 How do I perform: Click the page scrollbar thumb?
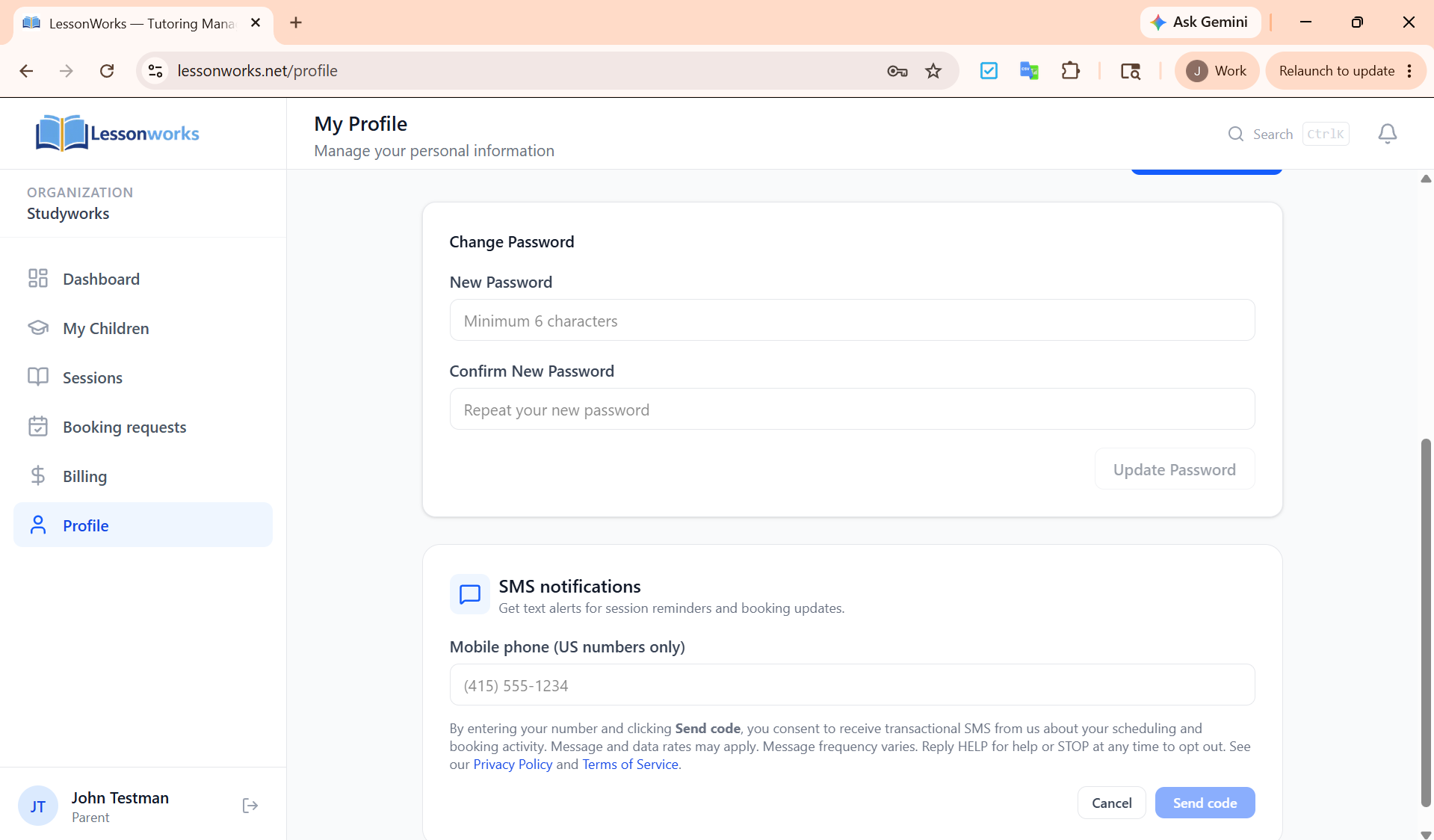coord(1426,624)
